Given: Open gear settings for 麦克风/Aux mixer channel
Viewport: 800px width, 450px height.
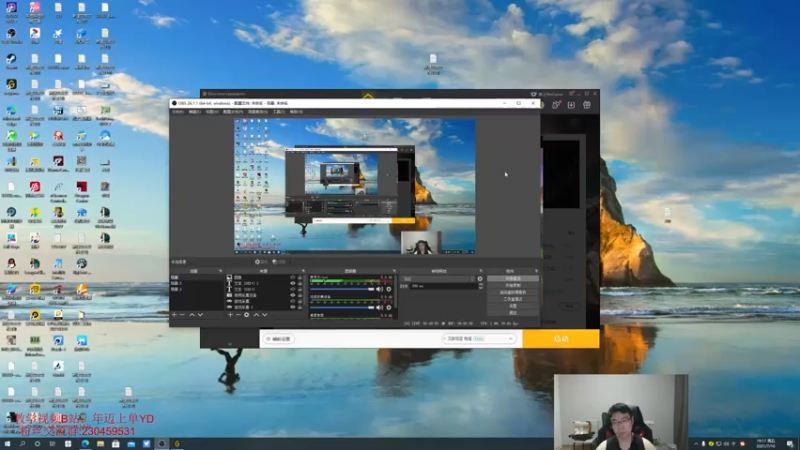Looking at the screenshot, I should click(389, 289).
